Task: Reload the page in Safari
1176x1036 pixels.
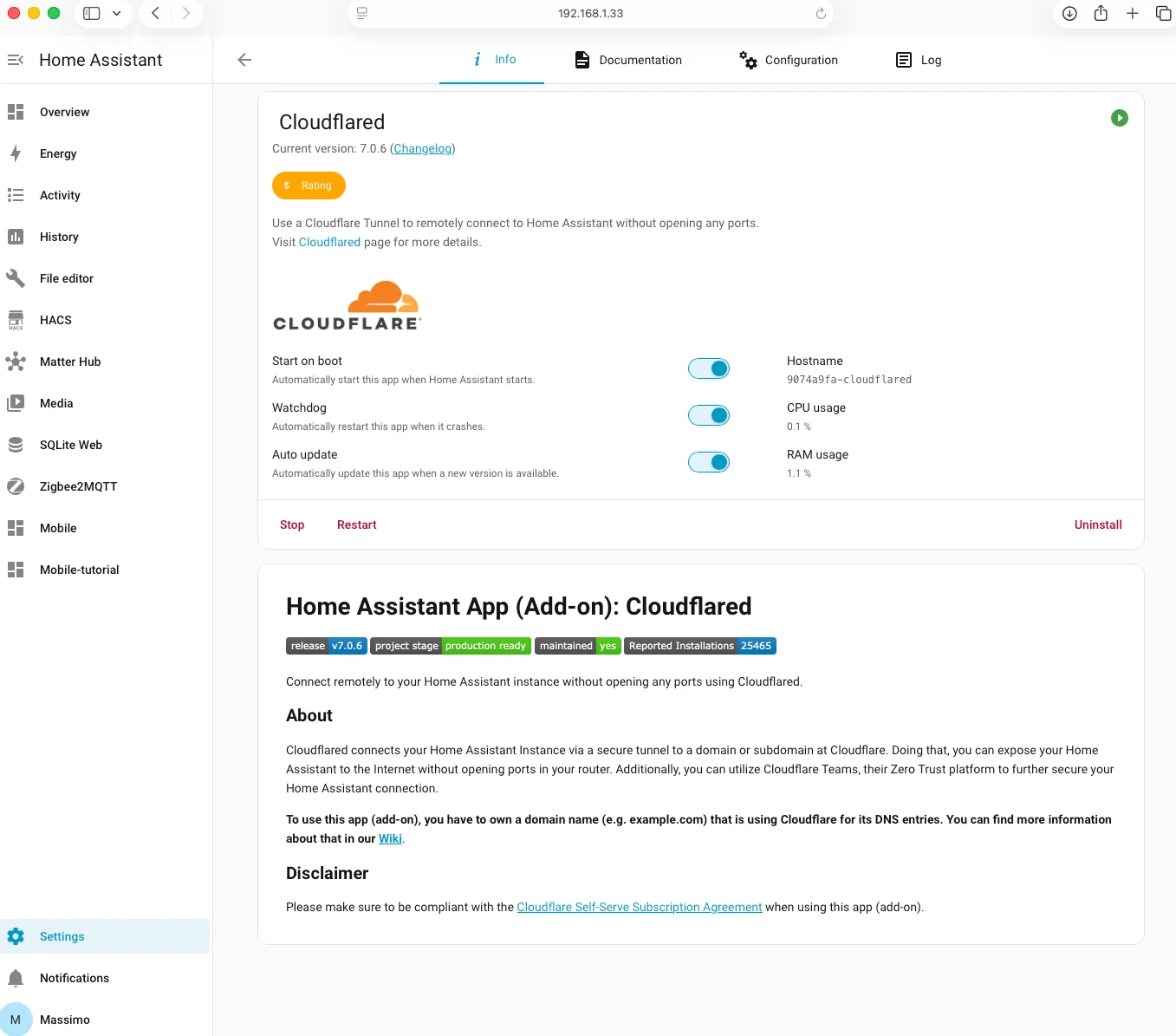Action: click(x=821, y=13)
